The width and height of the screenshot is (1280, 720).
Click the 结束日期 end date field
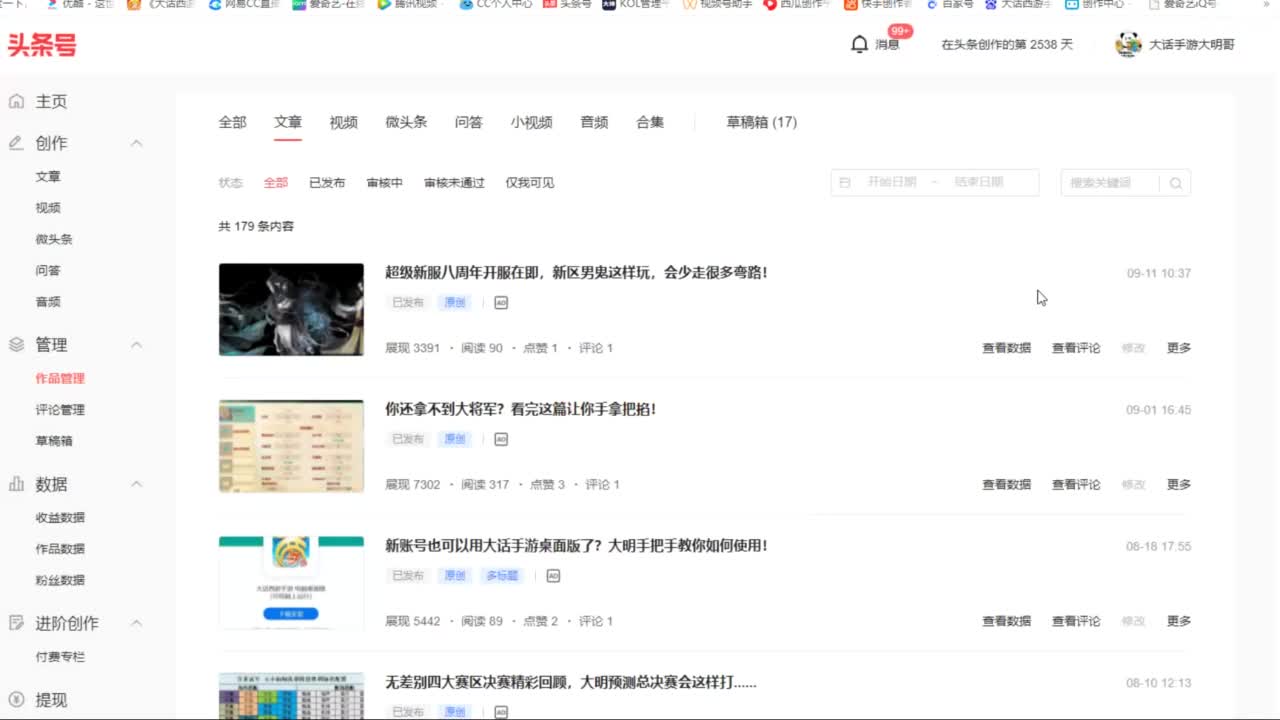click(x=979, y=182)
